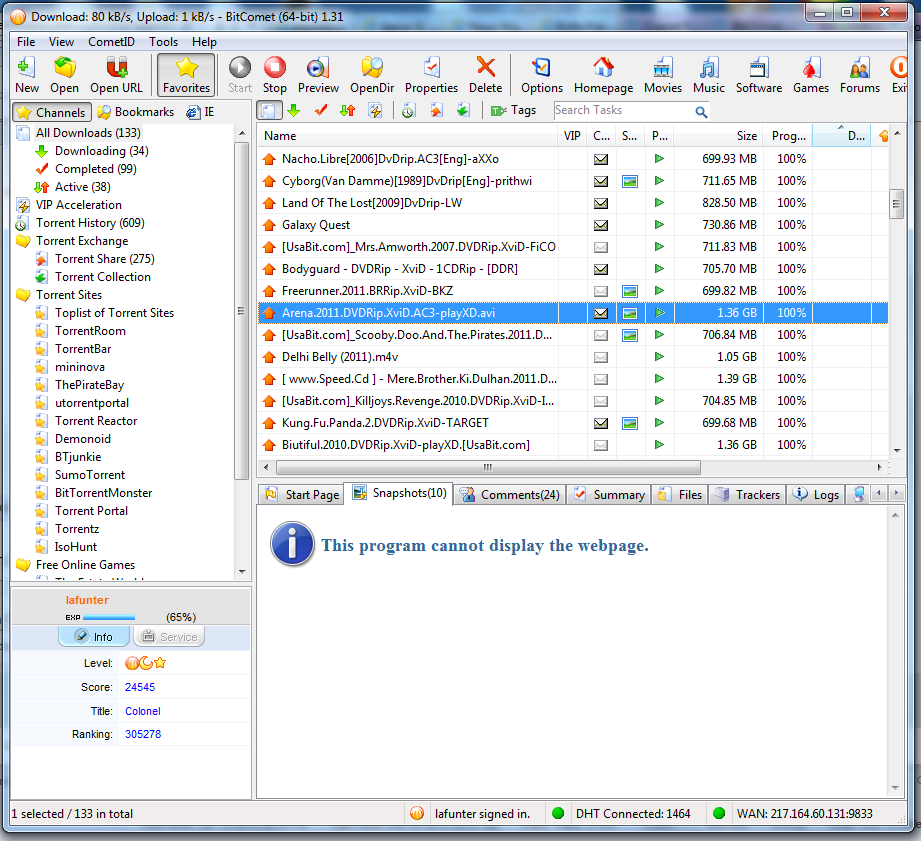Click snapshot icon for Cyborg(Van Damme) row
This screenshot has height=841, width=921.
click(630, 181)
